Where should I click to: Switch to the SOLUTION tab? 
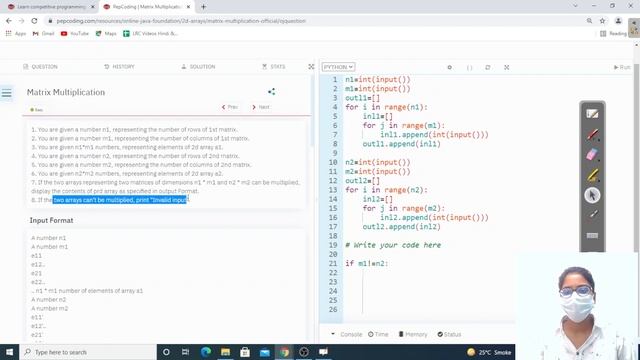pos(198,67)
